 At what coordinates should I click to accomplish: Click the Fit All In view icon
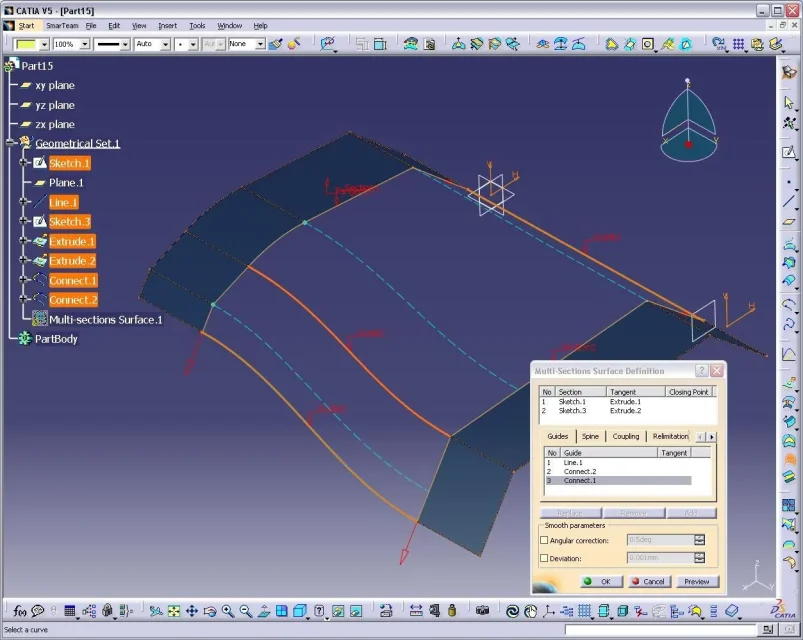pos(174,611)
